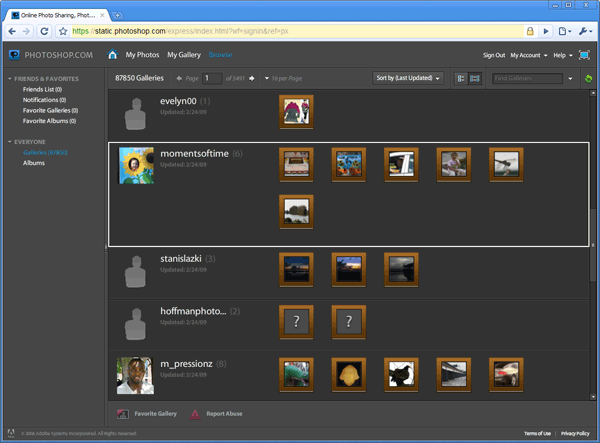Open hoffmanphoto's first question mark thumbnail
This screenshot has width=600, height=443.
click(296, 322)
